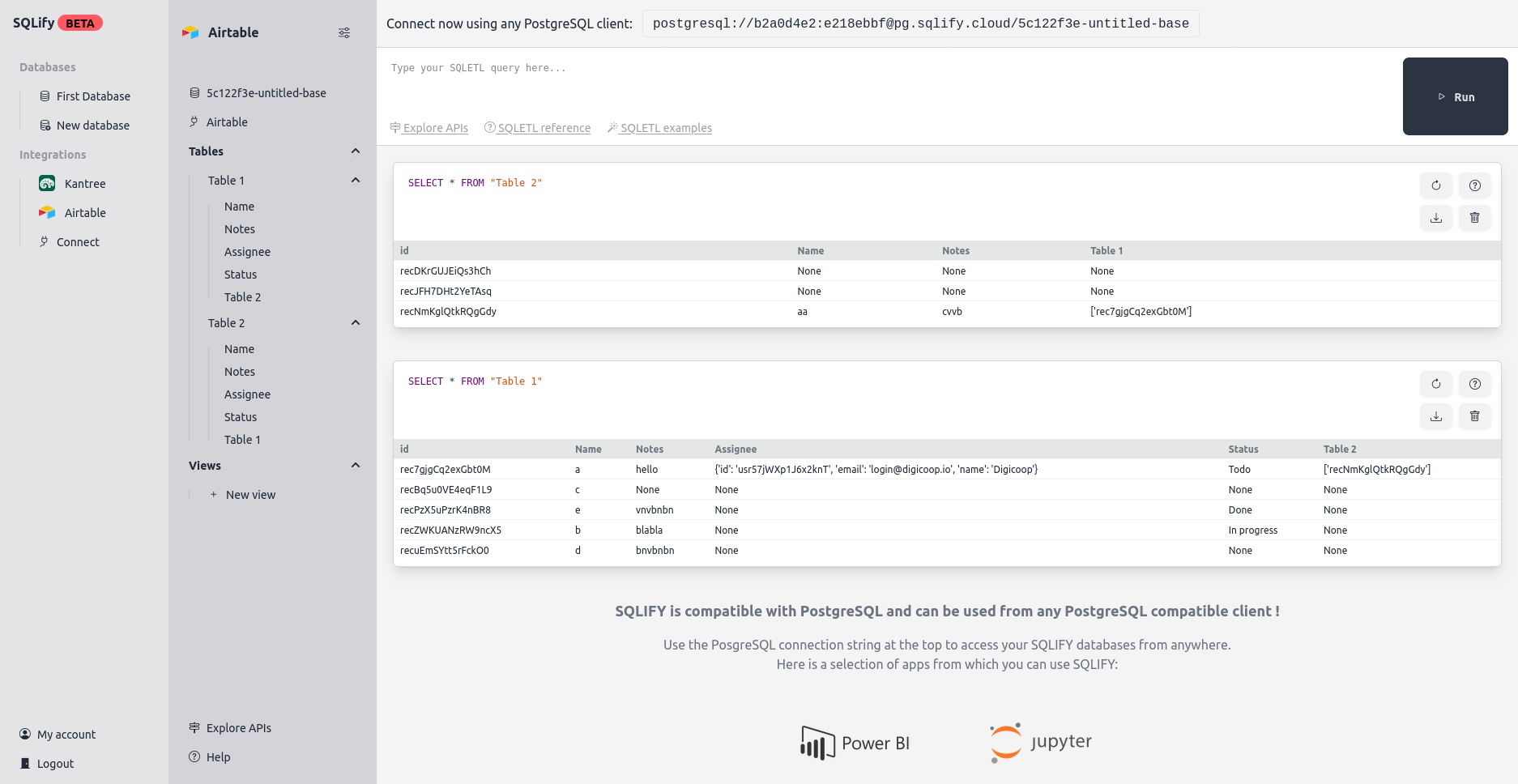Refresh the Table 1 query results
This screenshot has height=784, width=1518.
(1435, 384)
